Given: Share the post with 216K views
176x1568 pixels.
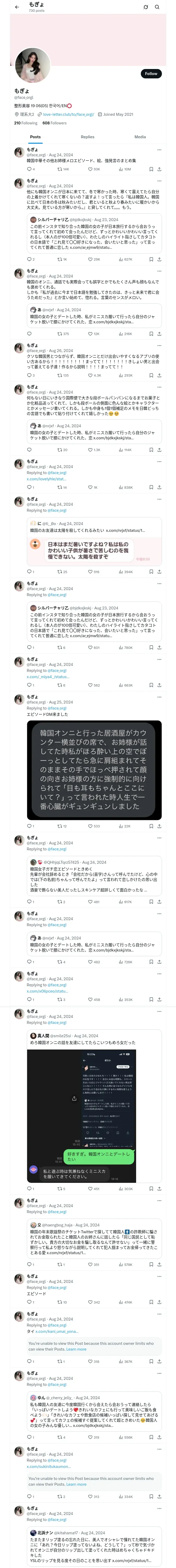Looking at the screenshot, I should 159,333.
